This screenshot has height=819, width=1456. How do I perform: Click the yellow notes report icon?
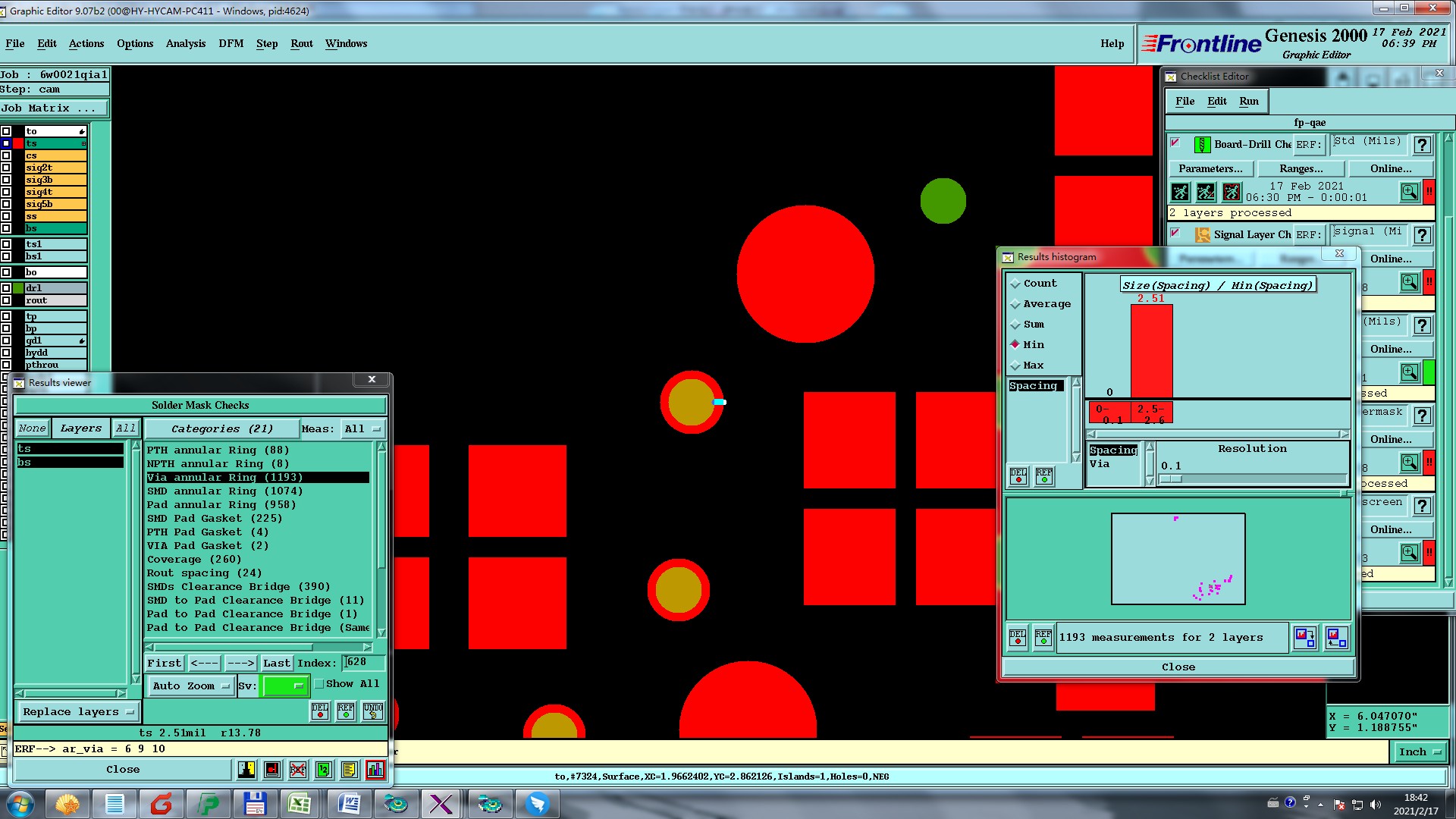(x=349, y=770)
